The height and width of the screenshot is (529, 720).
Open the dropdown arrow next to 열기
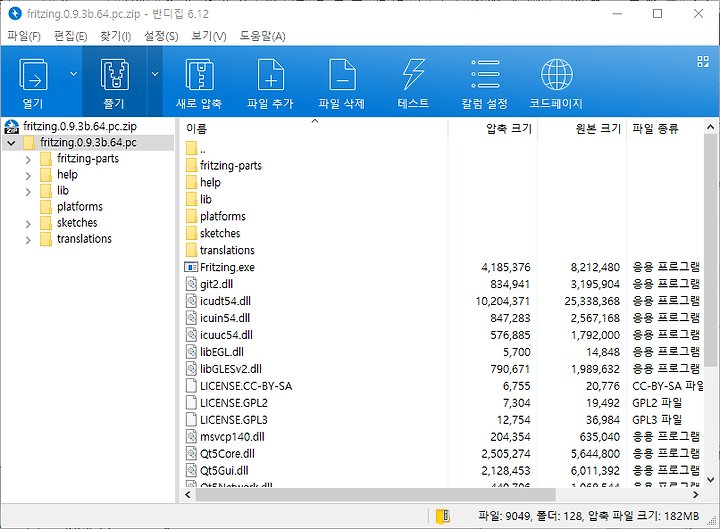[73, 74]
